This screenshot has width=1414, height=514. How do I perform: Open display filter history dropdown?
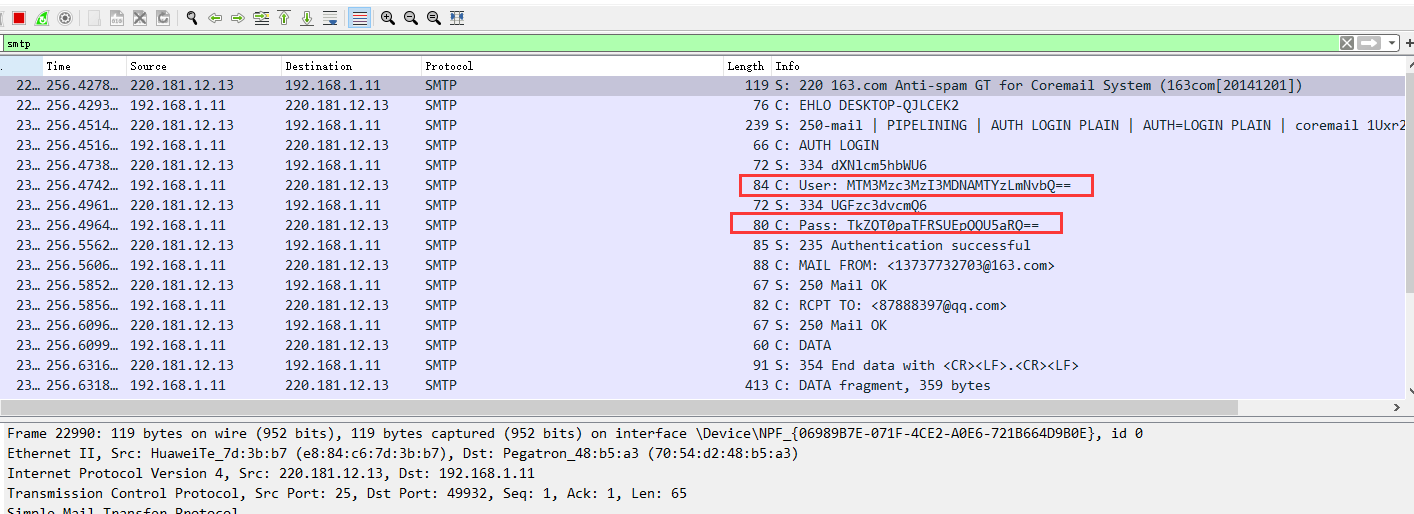pyautogui.click(x=1394, y=43)
